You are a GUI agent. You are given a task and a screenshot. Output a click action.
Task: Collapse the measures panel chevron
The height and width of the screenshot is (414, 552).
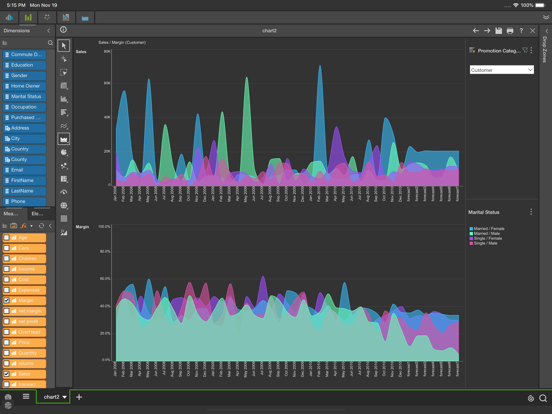coord(50,226)
